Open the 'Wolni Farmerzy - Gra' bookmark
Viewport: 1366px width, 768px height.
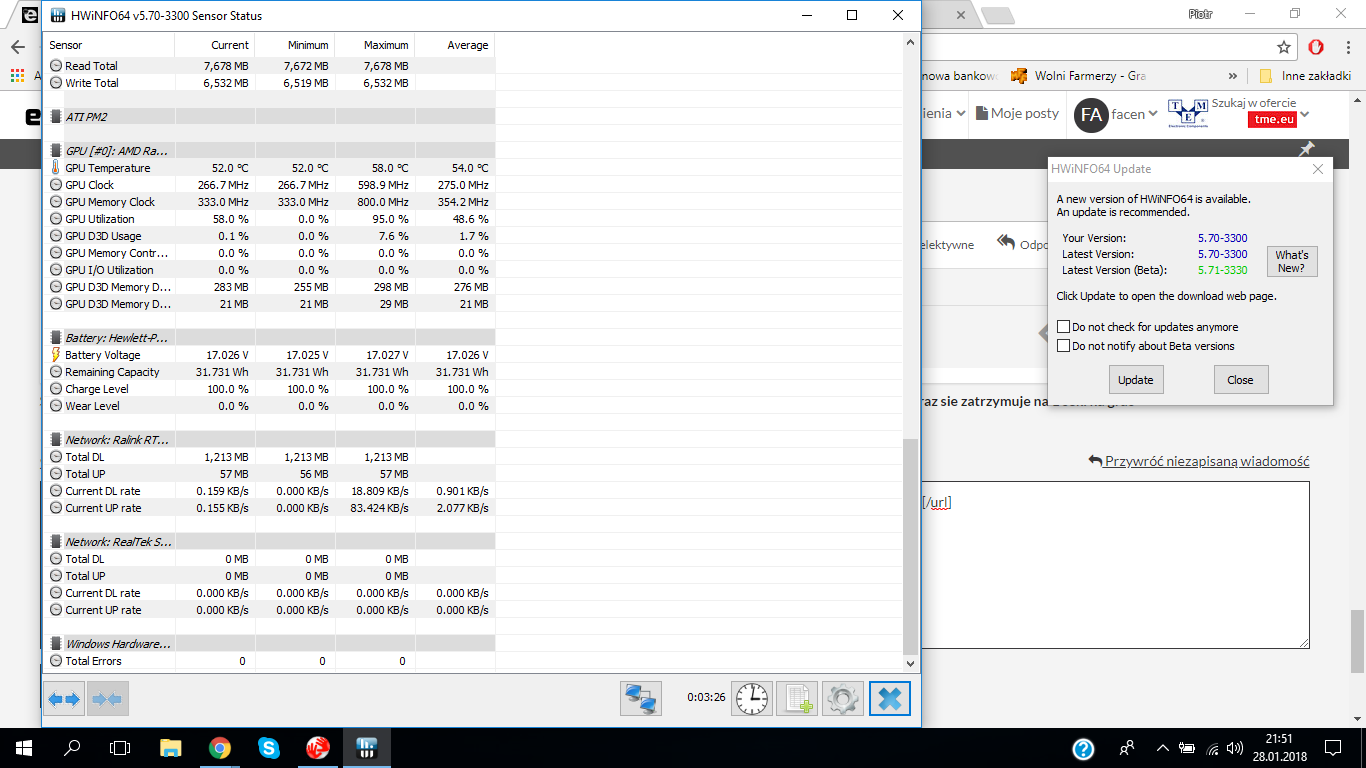(1078, 76)
